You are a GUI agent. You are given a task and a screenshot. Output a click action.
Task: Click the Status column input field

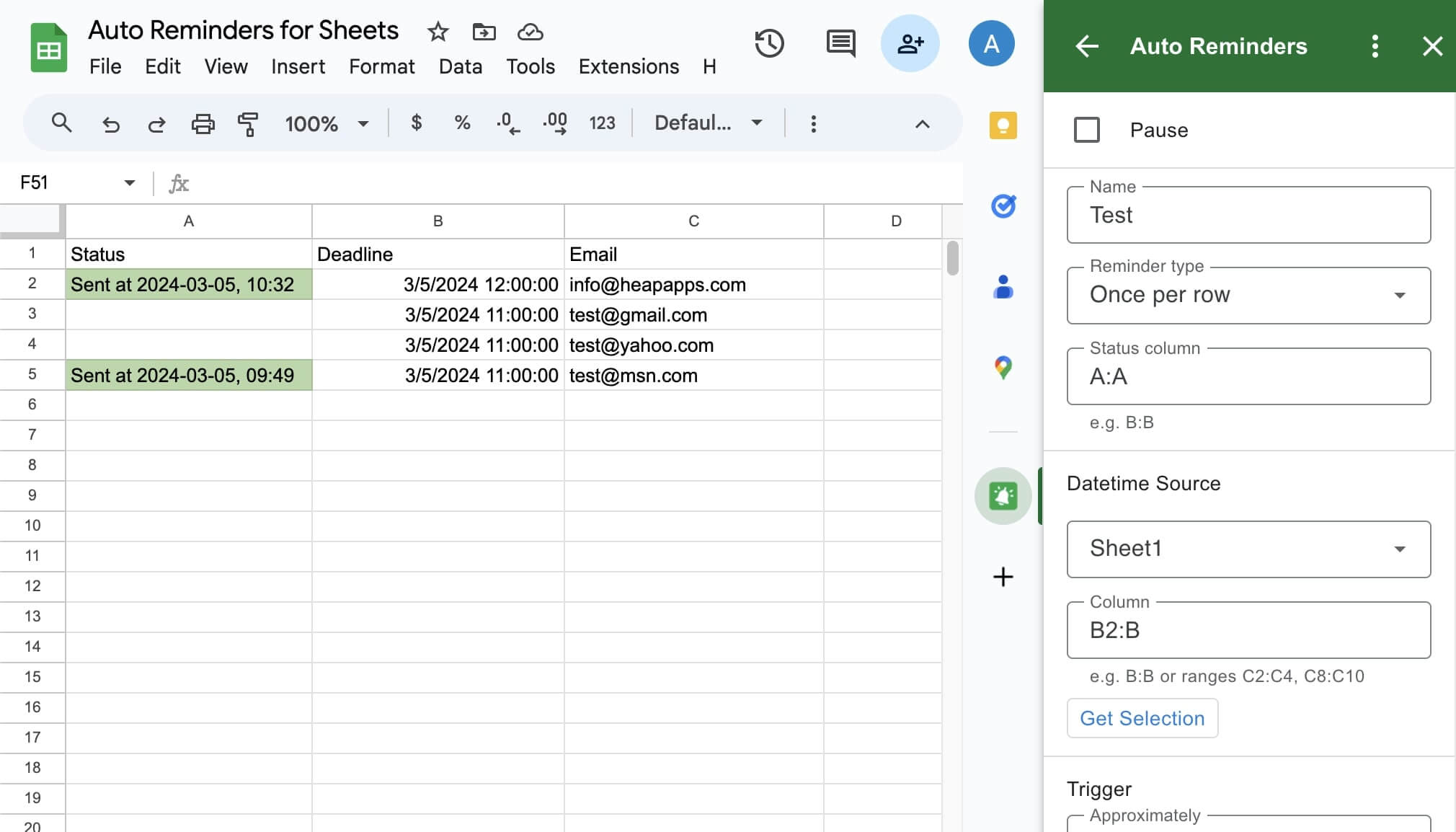(1248, 376)
